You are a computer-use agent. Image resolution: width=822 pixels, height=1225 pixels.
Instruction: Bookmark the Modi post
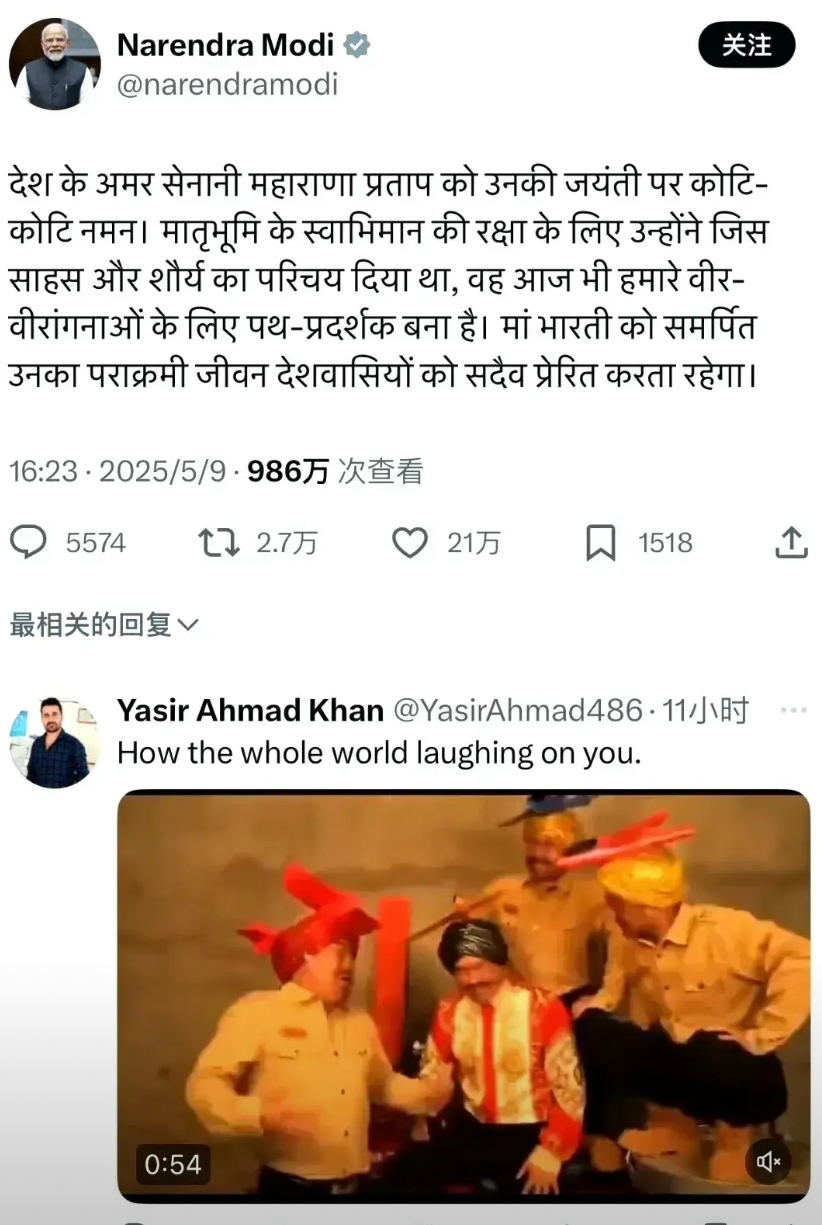coord(600,543)
